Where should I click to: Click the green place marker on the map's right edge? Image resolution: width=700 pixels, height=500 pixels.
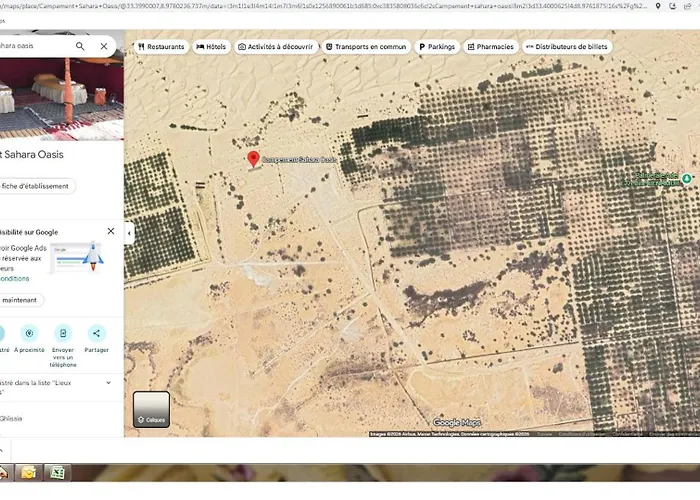(x=687, y=179)
